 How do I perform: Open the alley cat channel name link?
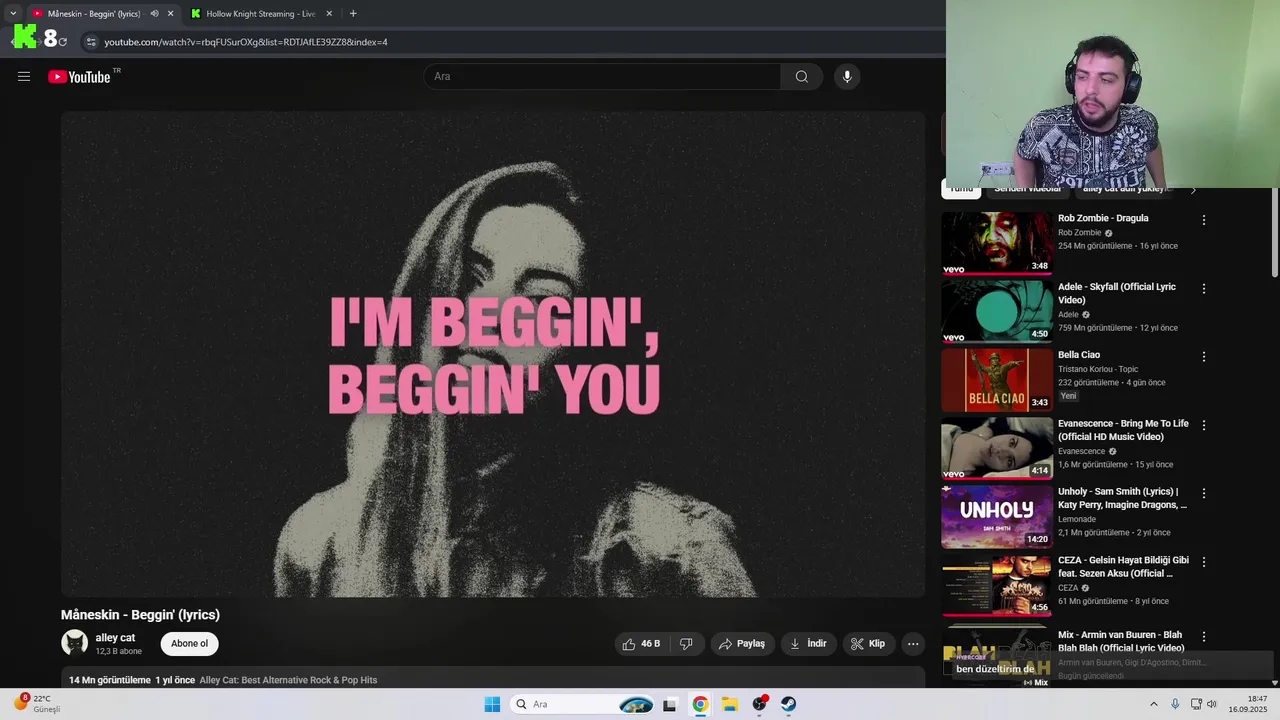click(115, 638)
